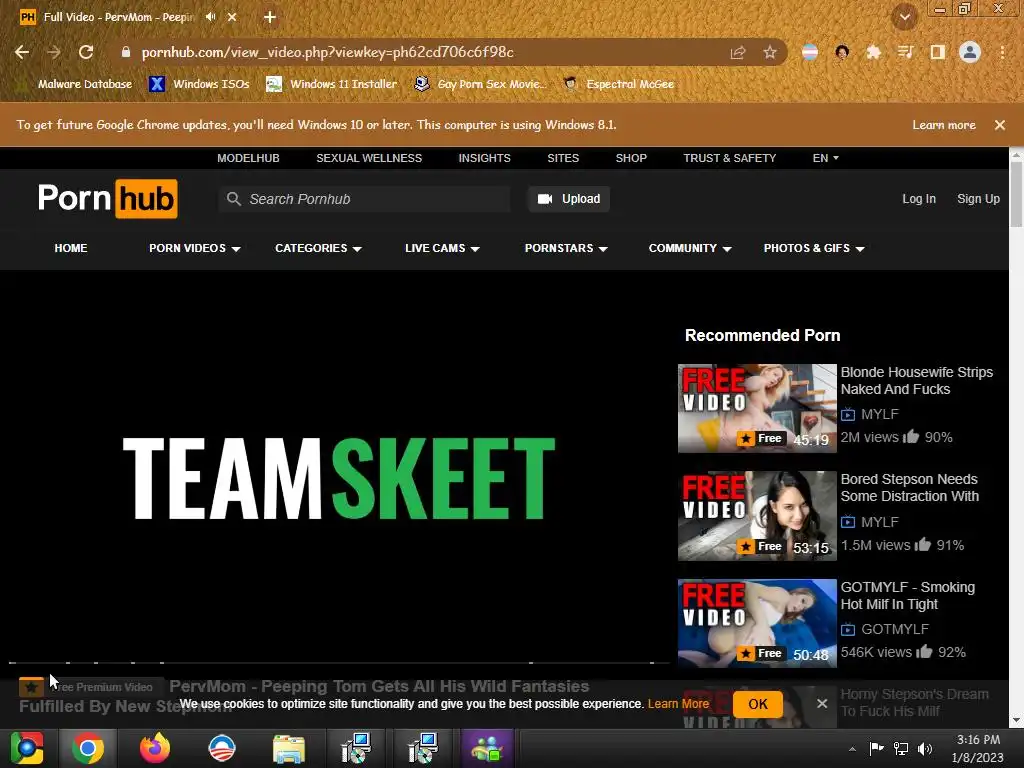Open the recommended thumbnail lasting 50:48
Screen dimensions: 1024x768
tap(757, 623)
